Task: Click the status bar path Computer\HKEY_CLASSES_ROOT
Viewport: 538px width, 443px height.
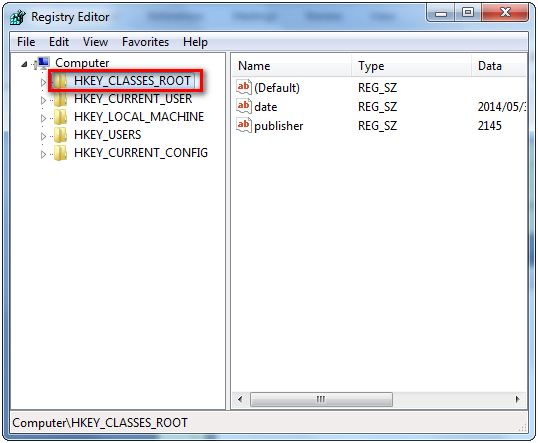Action: [100, 423]
